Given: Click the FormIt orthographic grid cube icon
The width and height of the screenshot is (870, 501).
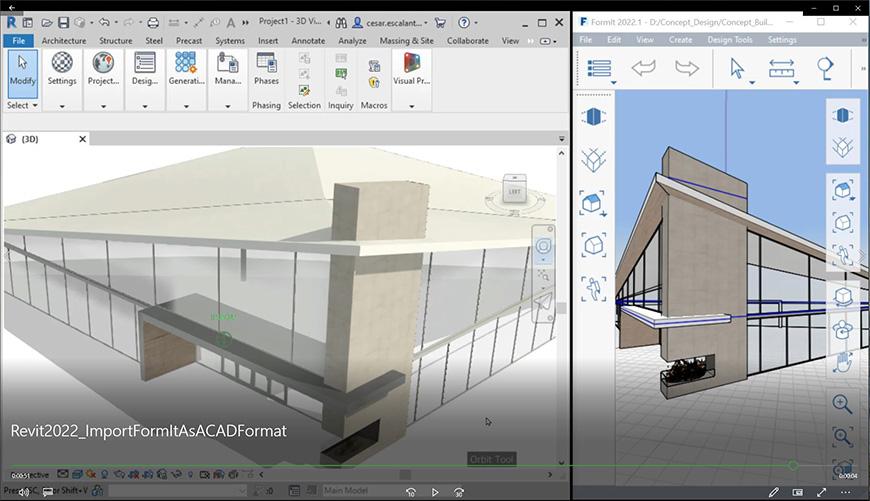Looking at the screenshot, I should (594, 160).
